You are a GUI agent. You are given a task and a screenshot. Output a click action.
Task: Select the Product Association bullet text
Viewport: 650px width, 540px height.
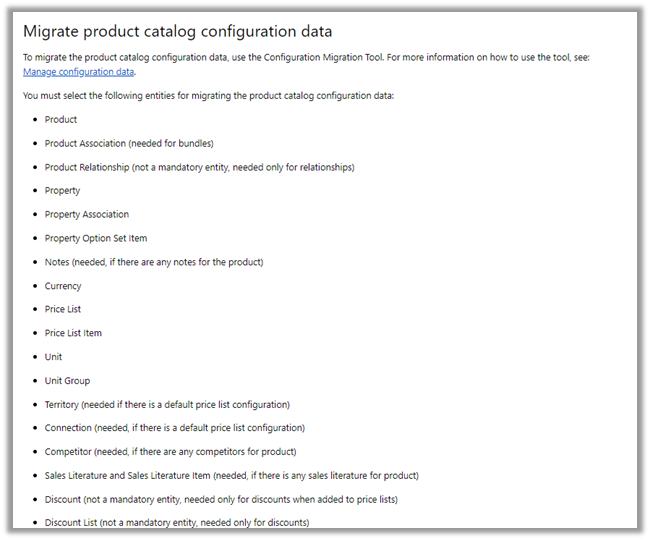point(129,143)
